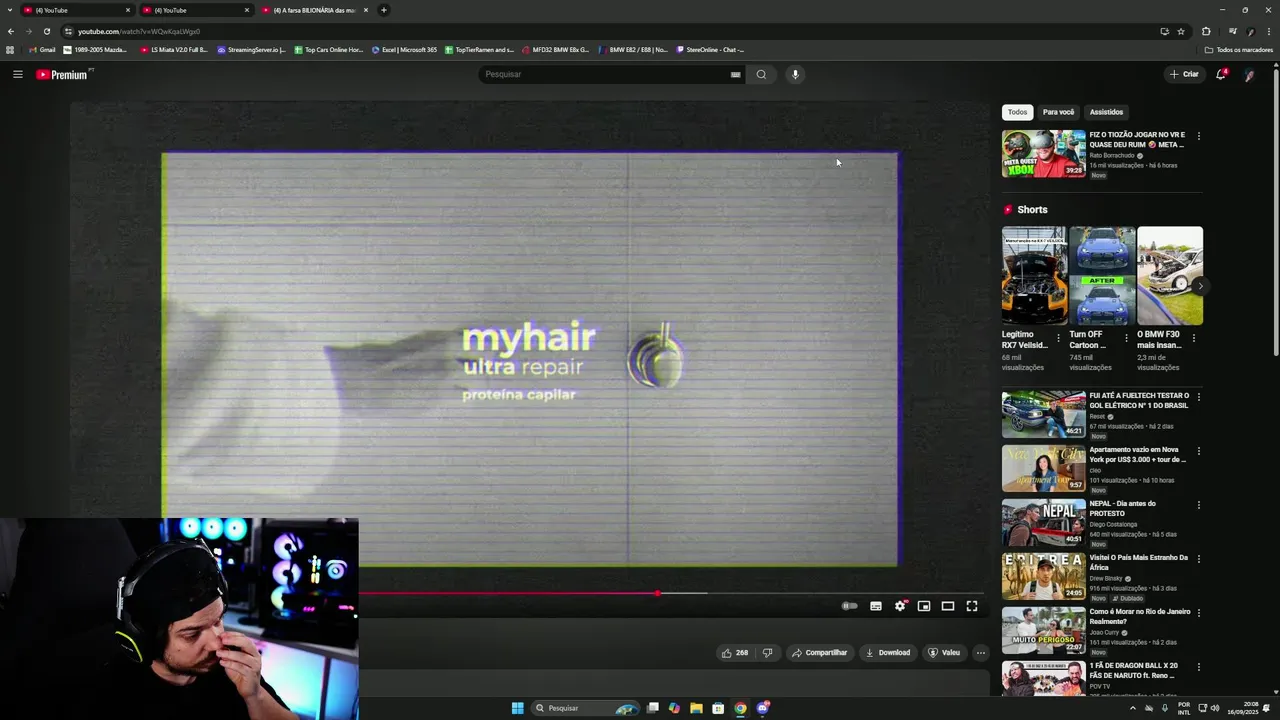The width and height of the screenshot is (1280, 720).
Task: Dislike the video
Action: [767, 653]
